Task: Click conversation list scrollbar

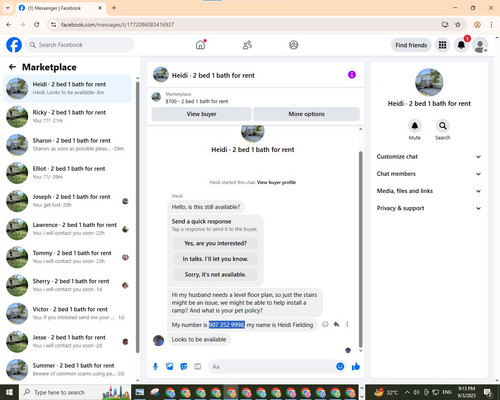Action: click(x=138, y=217)
